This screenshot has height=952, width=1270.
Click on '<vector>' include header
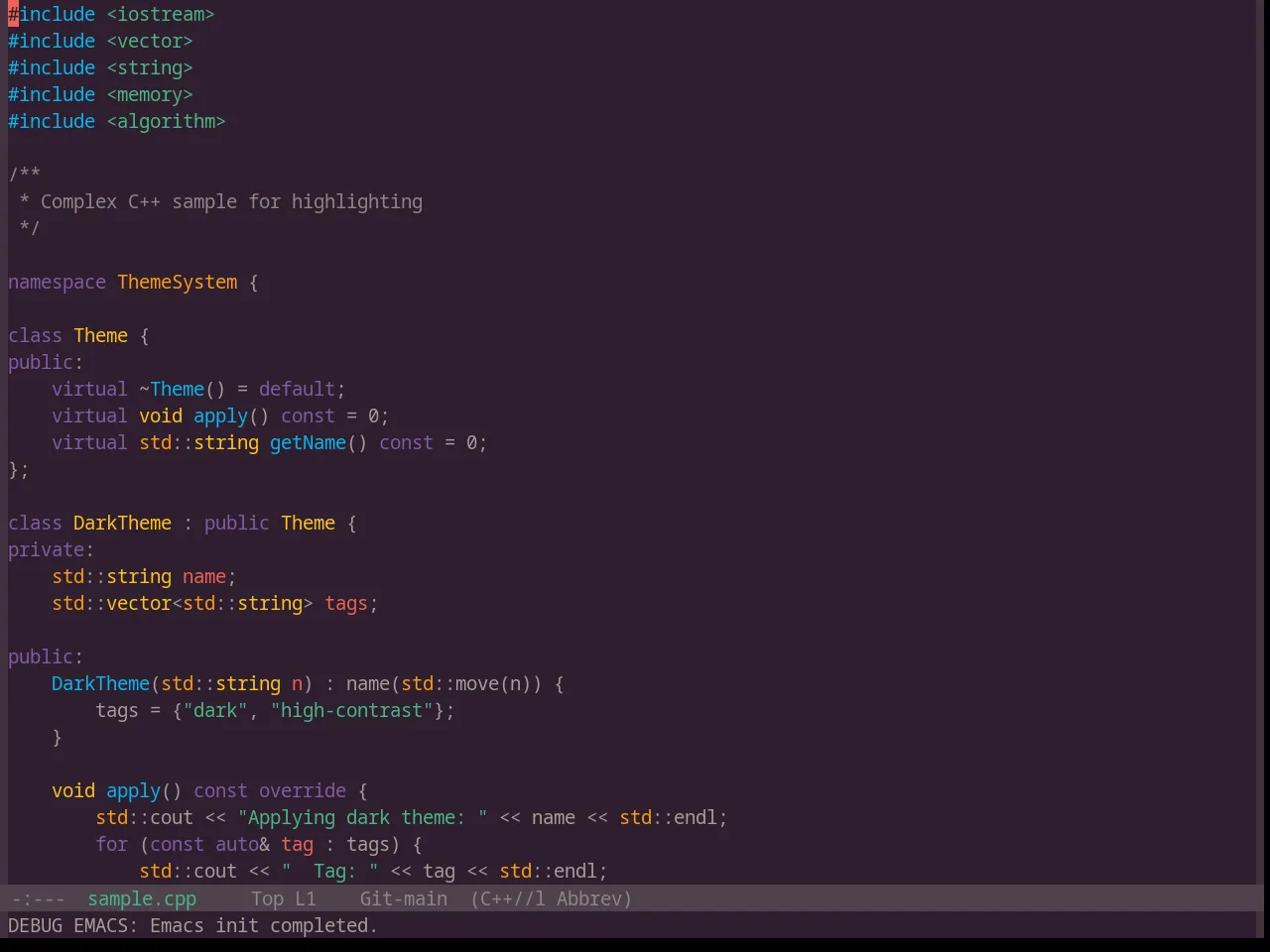[x=150, y=41]
